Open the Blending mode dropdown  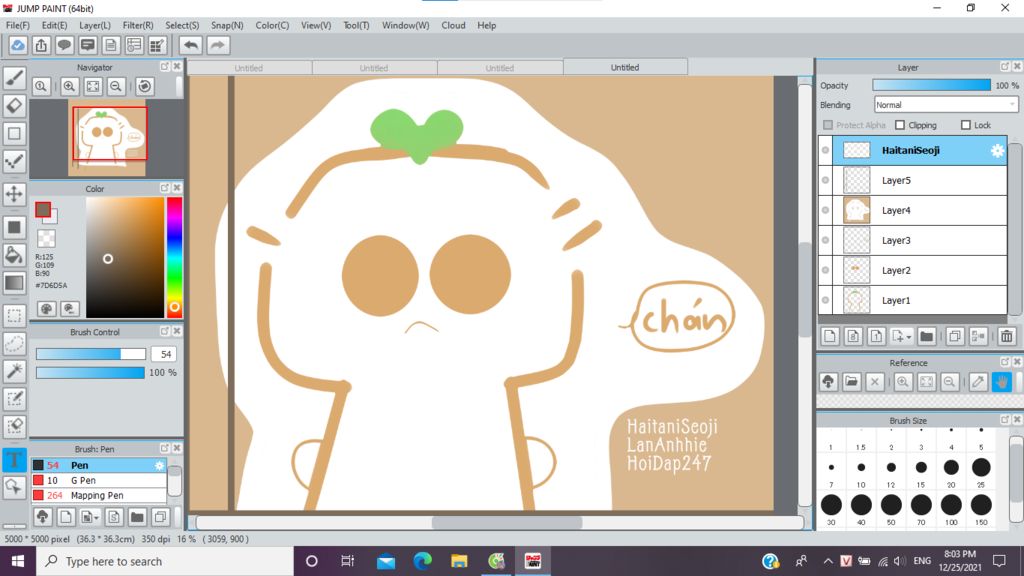[946, 104]
